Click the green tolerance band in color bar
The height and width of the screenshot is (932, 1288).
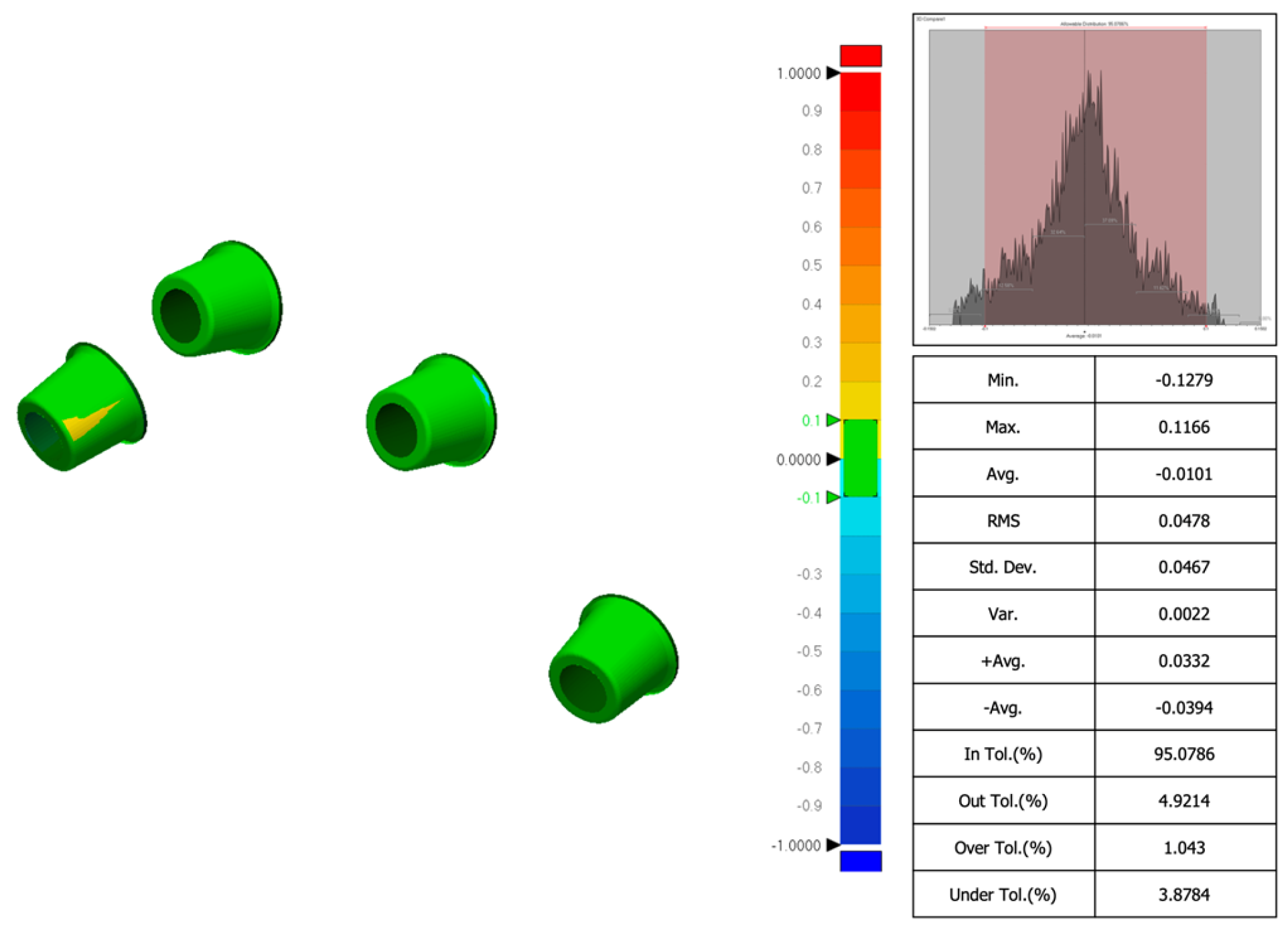(x=860, y=458)
